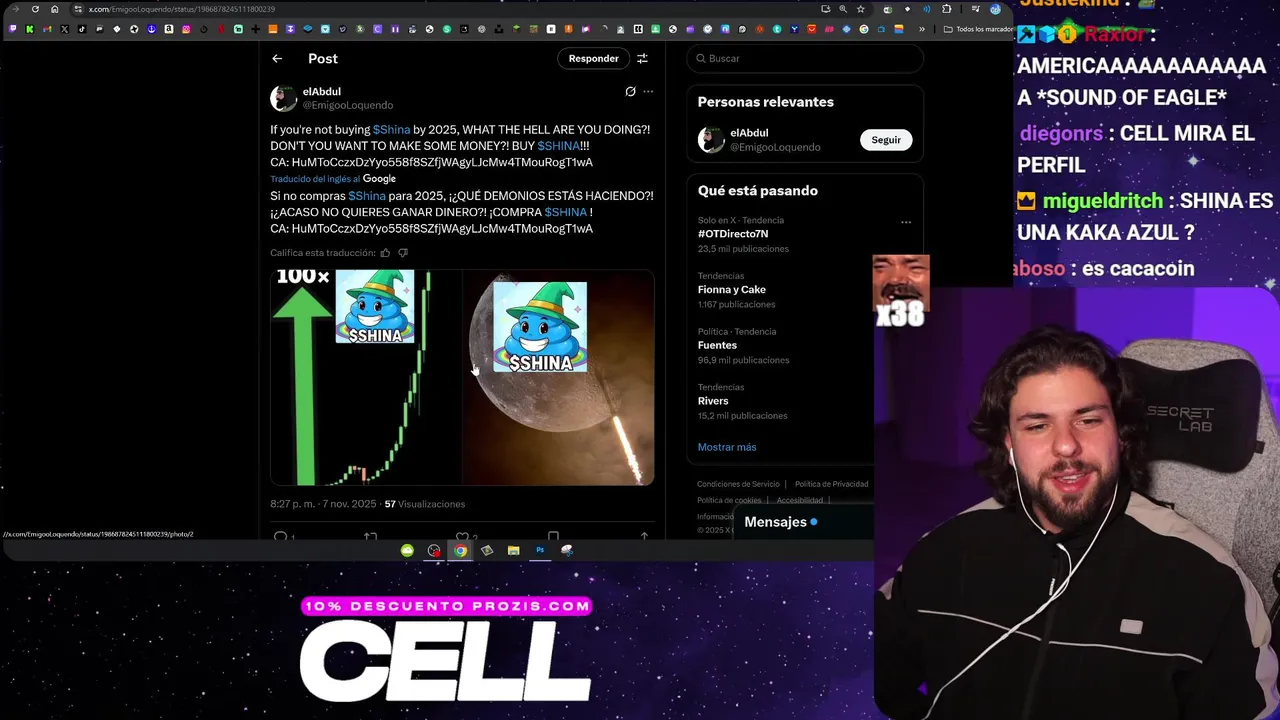This screenshot has width=1280, height=720.
Task: Open the recording app icon with red dot in taskbar
Action: click(434, 550)
